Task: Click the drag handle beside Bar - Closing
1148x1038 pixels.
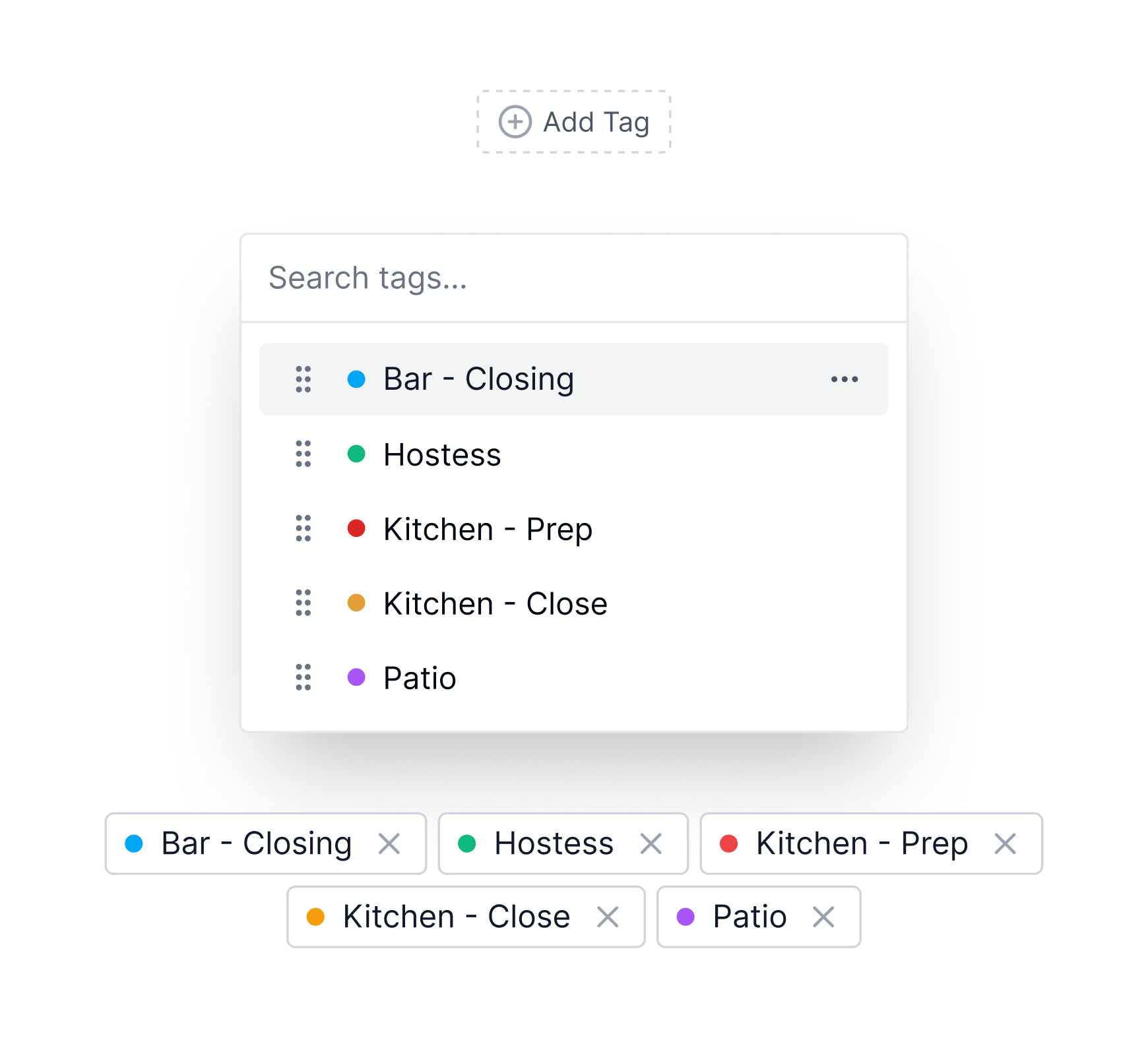Action: point(303,379)
